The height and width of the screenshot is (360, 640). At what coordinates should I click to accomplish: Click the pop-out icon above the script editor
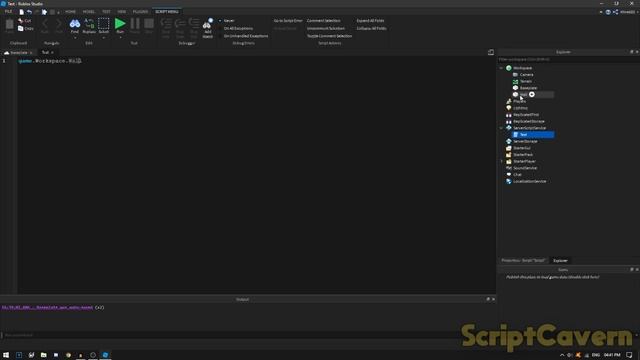491,52
